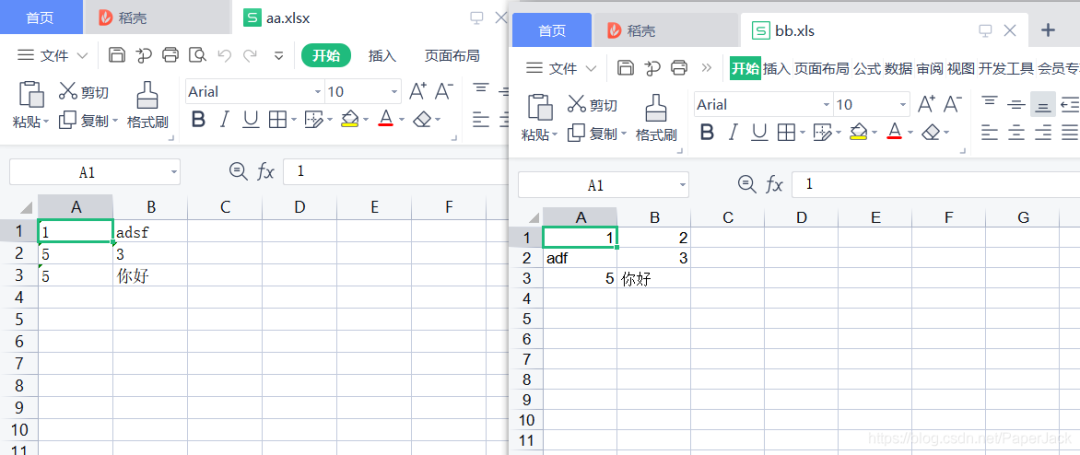Viewport: 1080px width, 455px height.
Task: Click 格式刷 in bb.xls window
Action: [x=656, y=117]
